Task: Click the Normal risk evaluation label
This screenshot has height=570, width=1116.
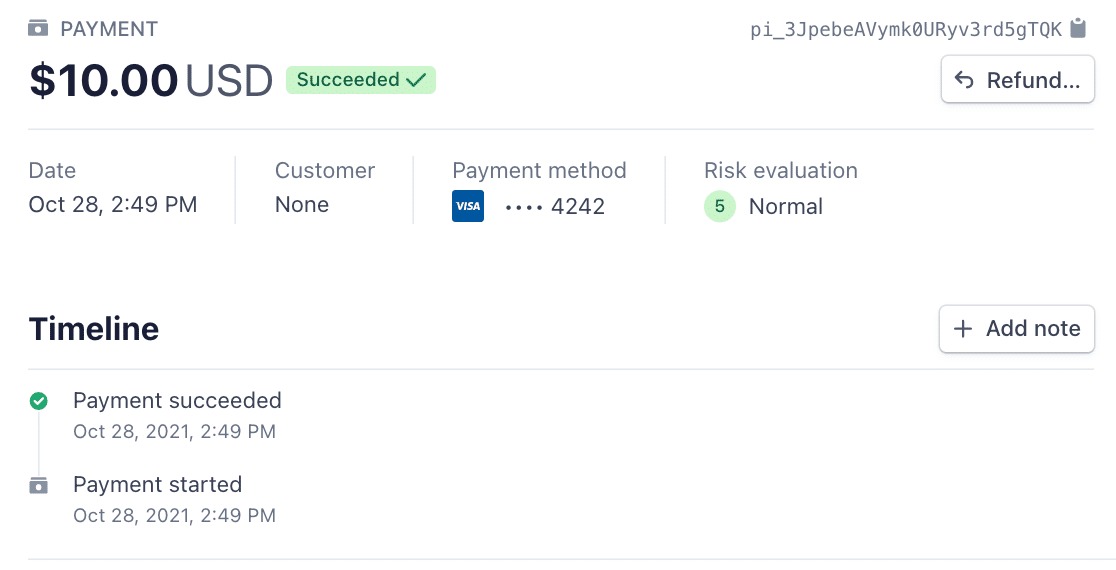Action: coord(786,206)
